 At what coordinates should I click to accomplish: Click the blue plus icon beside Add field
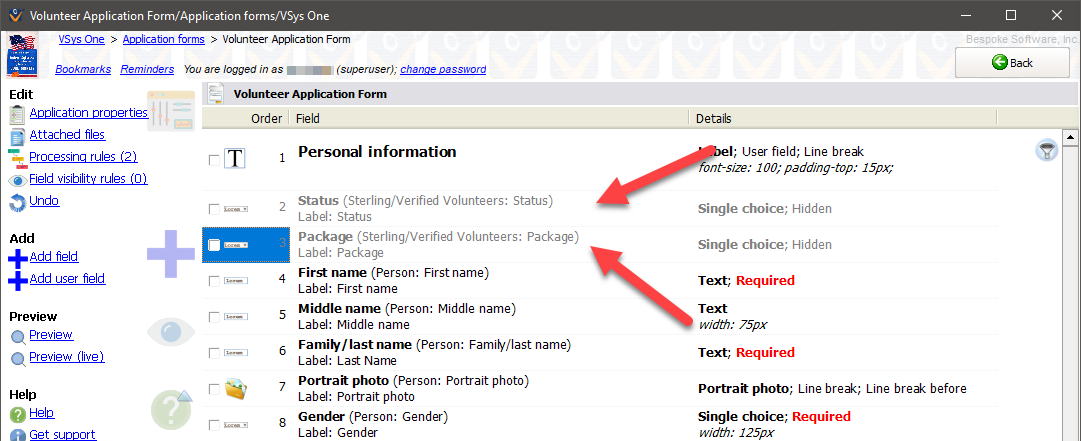17,258
